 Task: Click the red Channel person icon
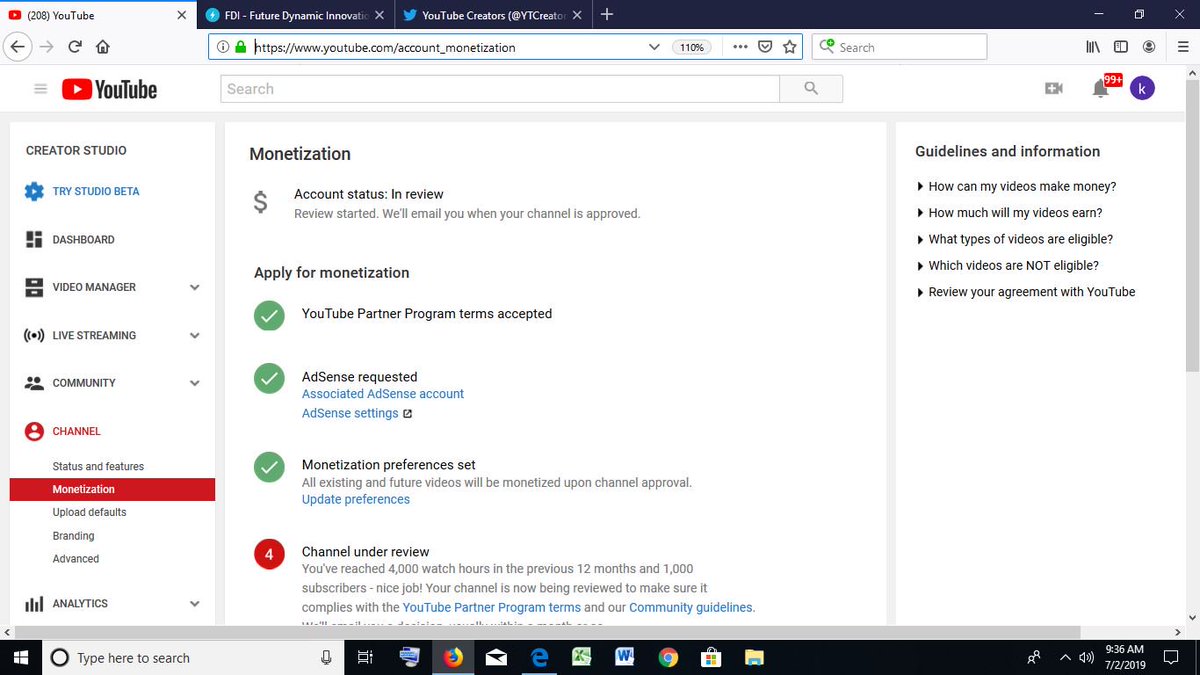click(x=34, y=431)
